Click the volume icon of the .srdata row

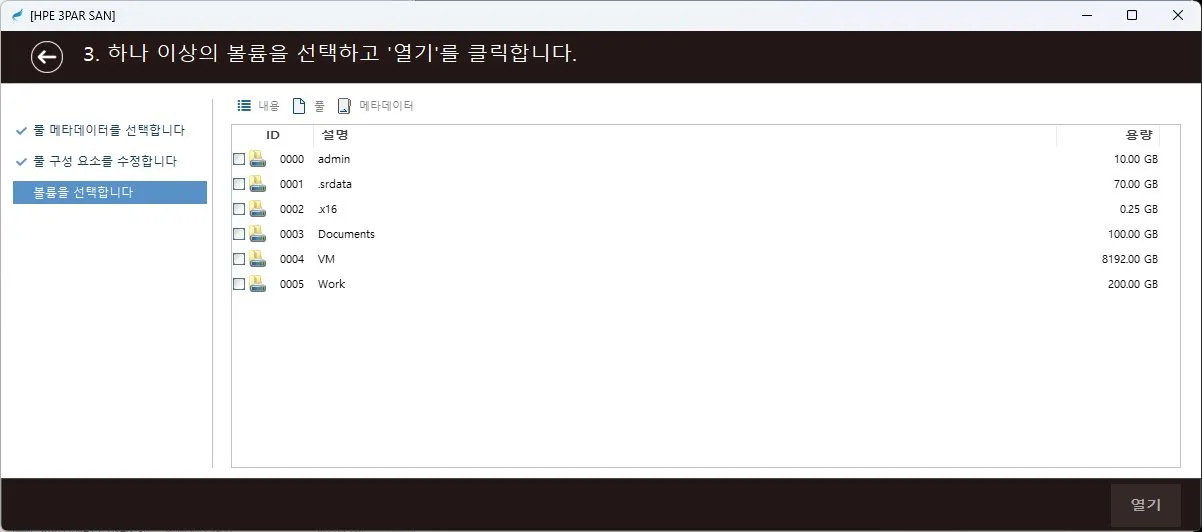point(257,184)
